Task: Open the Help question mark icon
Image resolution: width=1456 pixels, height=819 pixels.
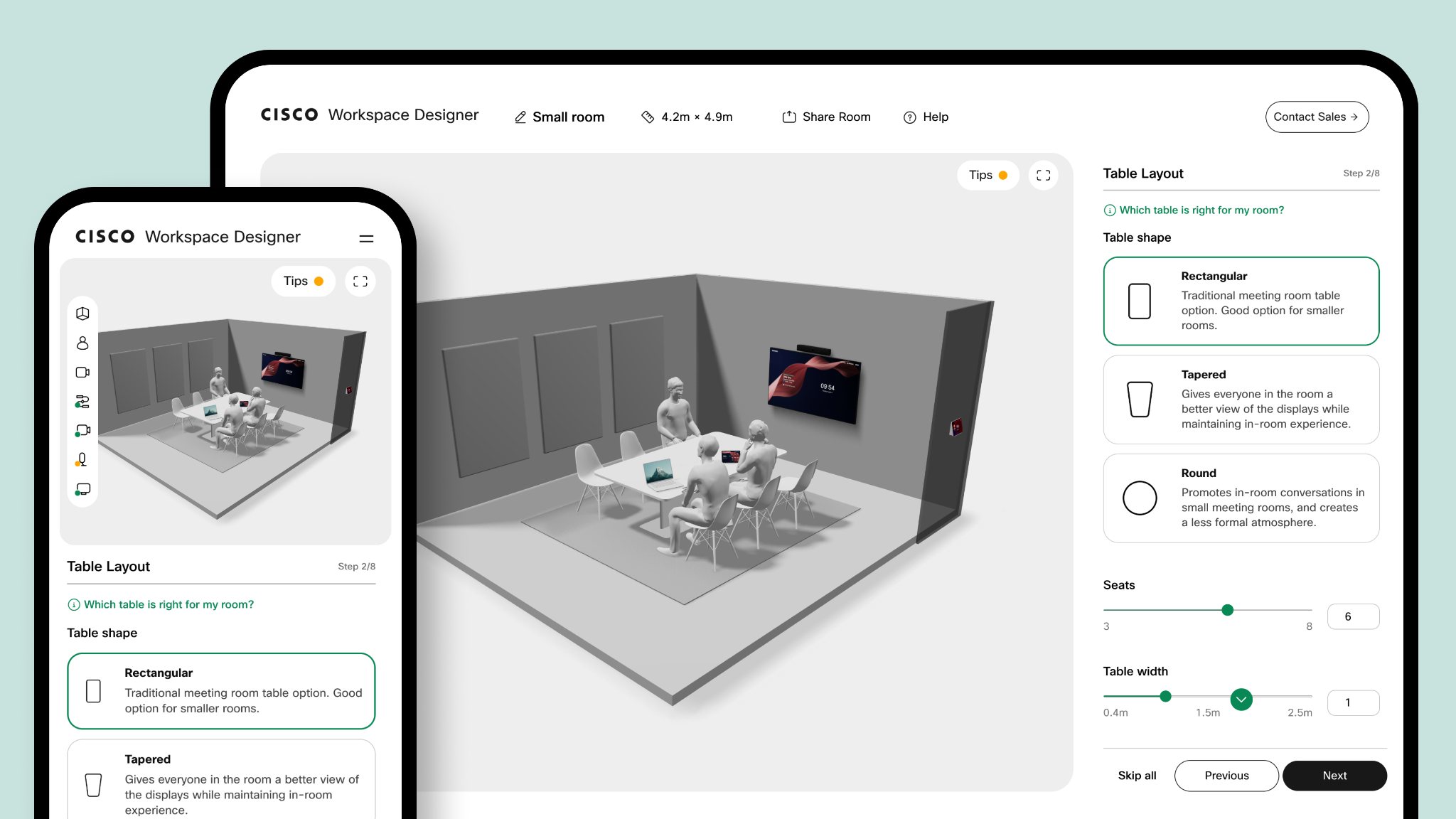Action: [909, 117]
